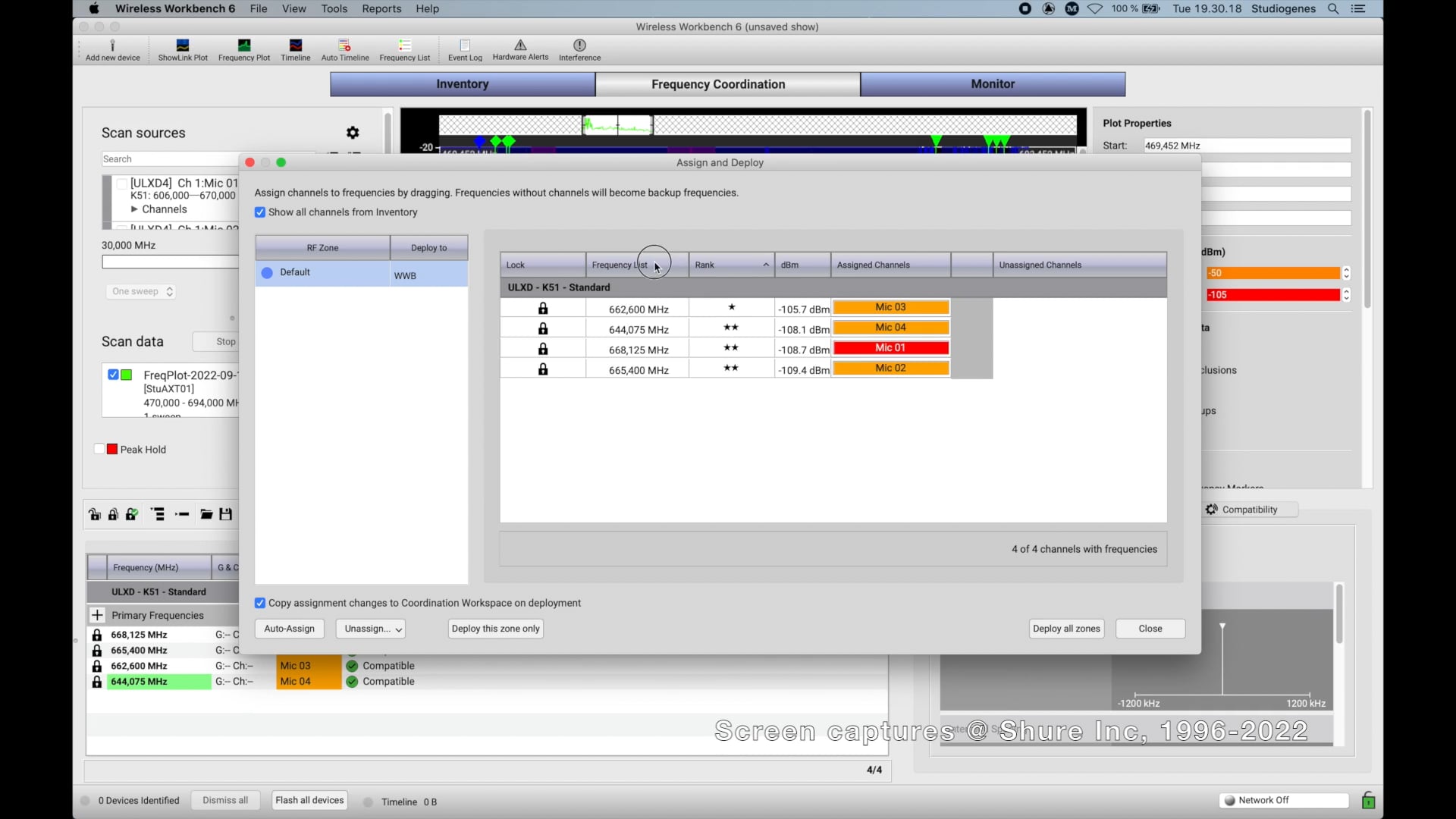
Task: Open the One sweep dropdown
Action: point(140,291)
